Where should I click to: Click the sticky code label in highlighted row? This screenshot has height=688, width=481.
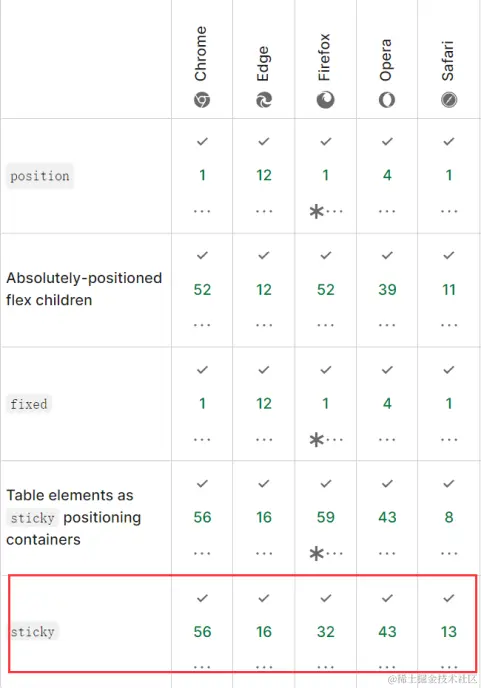pyautogui.click(x=33, y=632)
